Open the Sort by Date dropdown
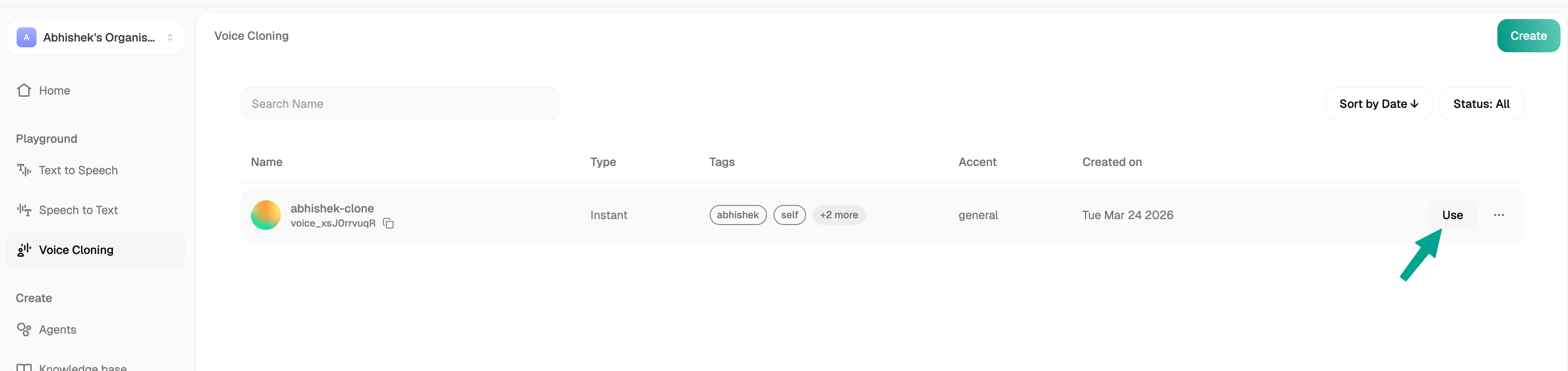Viewport: 1568px width, 371px height. point(1379,104)
